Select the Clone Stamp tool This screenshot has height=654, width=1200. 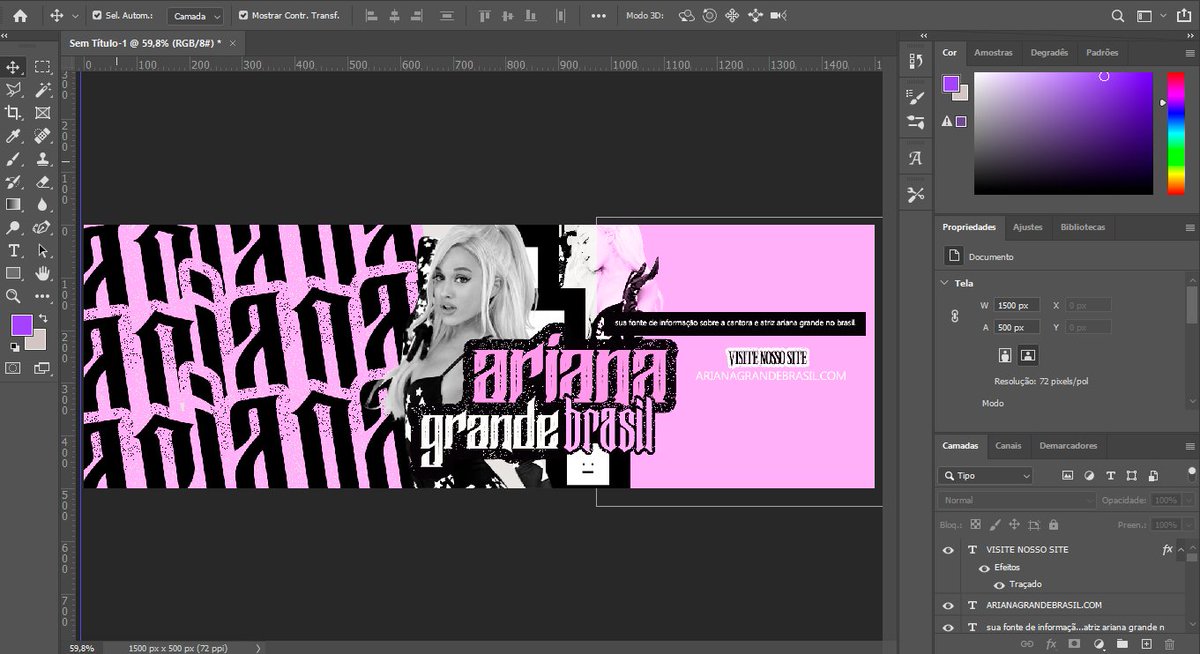click(x=43, y=159)
